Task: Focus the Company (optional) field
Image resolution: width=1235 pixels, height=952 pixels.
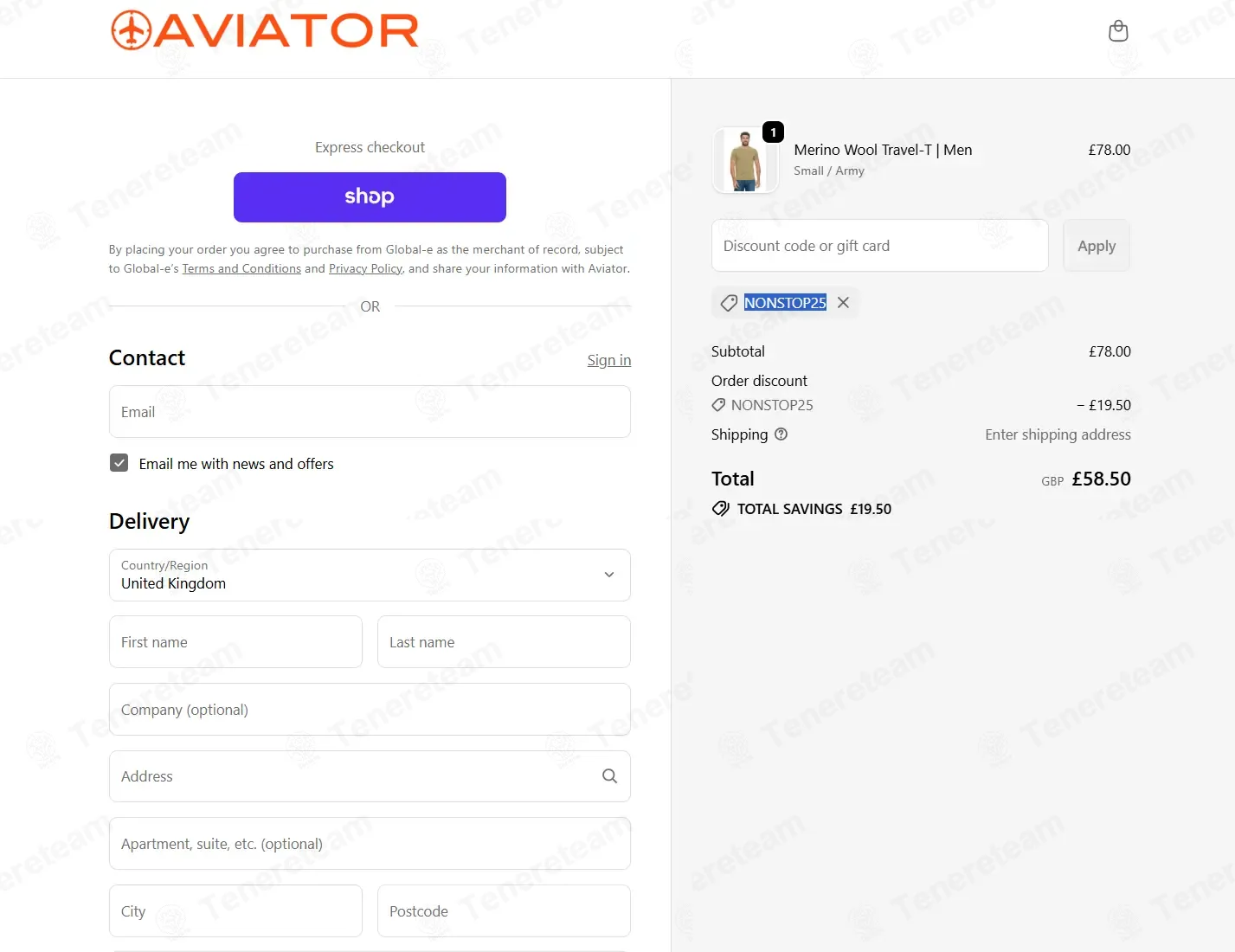Action: (370, 710)
